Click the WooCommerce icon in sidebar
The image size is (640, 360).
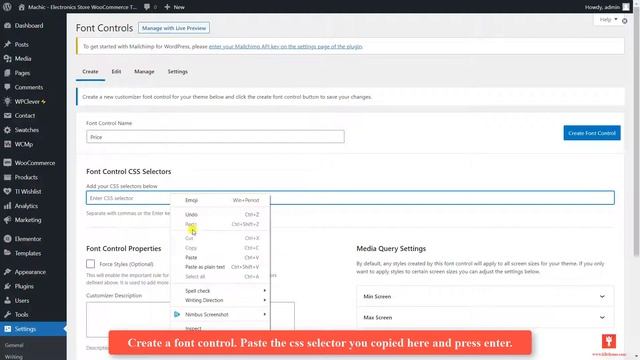7,162
